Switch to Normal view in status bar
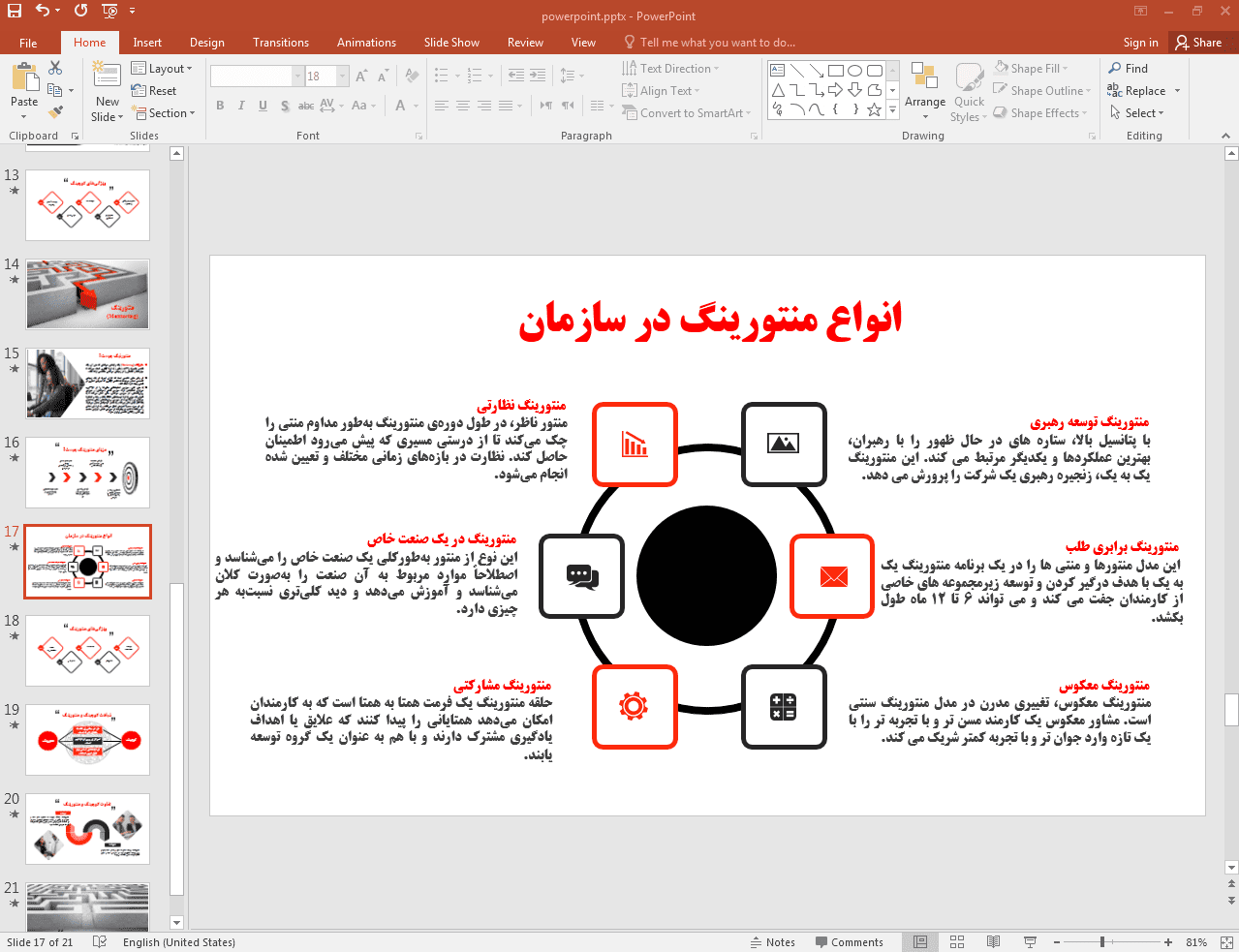 (920, 941)
